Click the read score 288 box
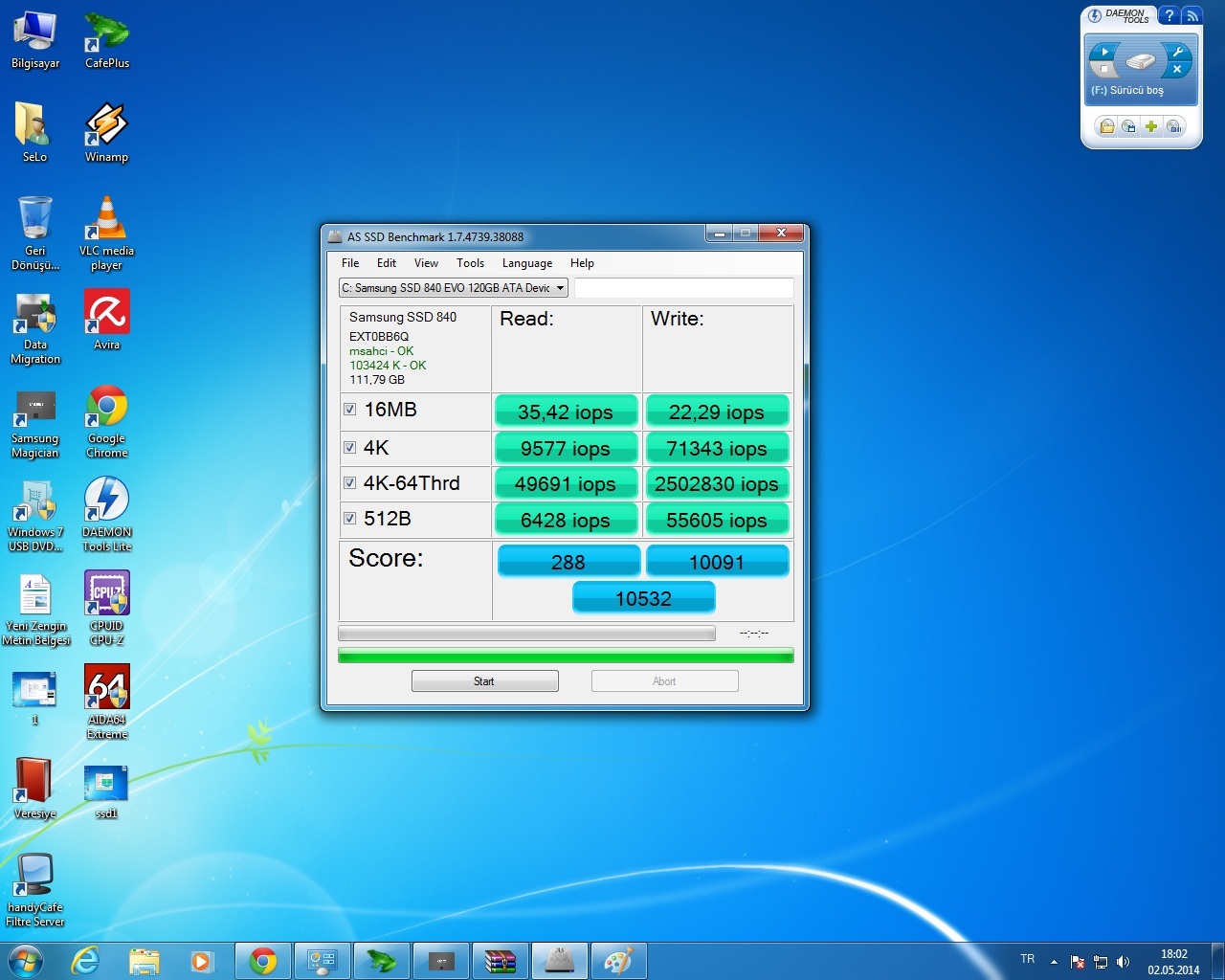 pos(568,562)
